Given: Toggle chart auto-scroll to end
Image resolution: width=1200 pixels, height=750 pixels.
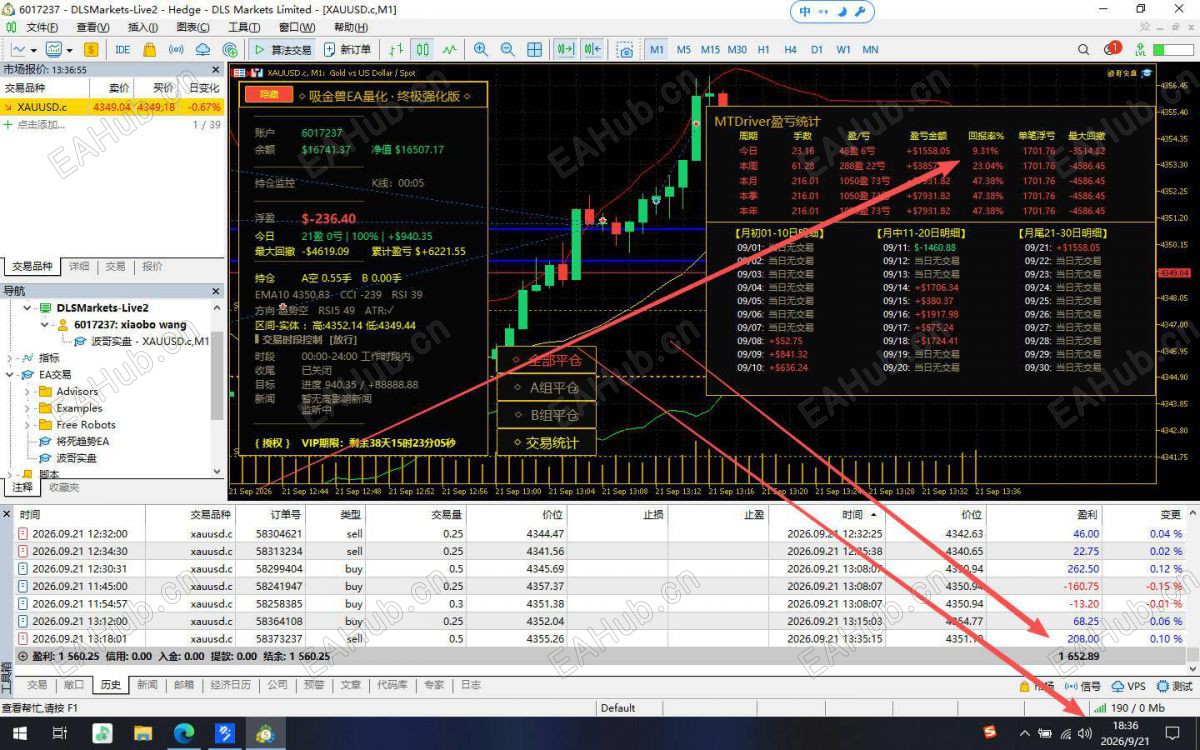Looking at the screenshot, I should [565, 49].
